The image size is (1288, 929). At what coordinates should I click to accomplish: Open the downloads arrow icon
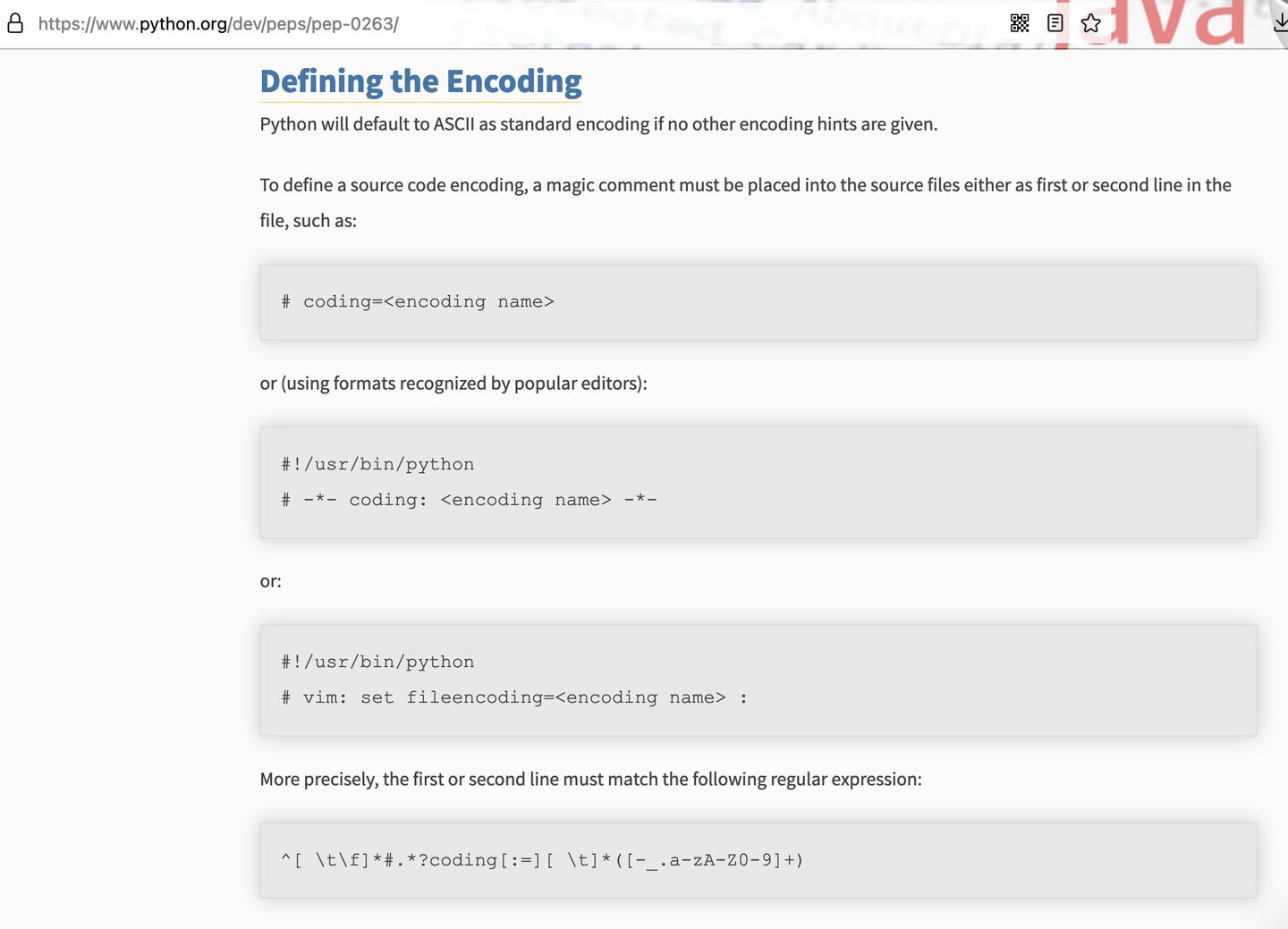1280,23
